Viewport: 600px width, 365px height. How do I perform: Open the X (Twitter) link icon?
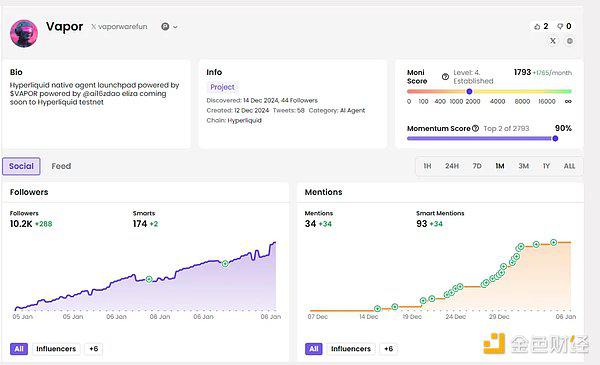pyautogui.click(x=553, y=41)
